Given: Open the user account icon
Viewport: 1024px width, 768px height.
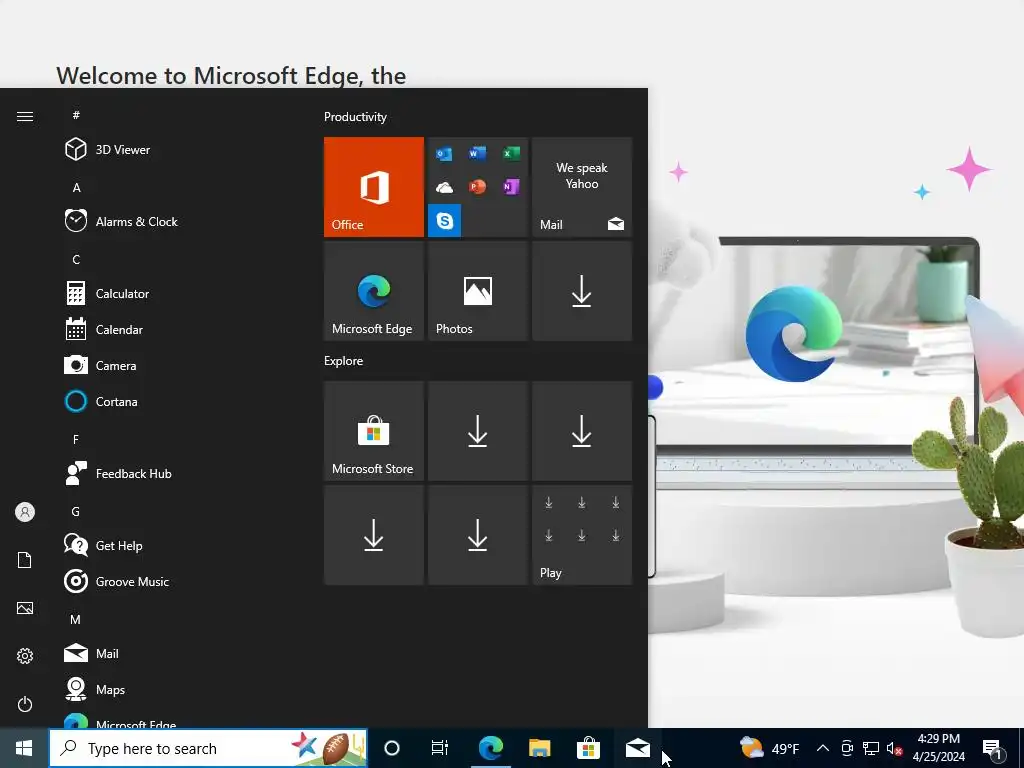Looking at the screenshot, I should 25,512.
